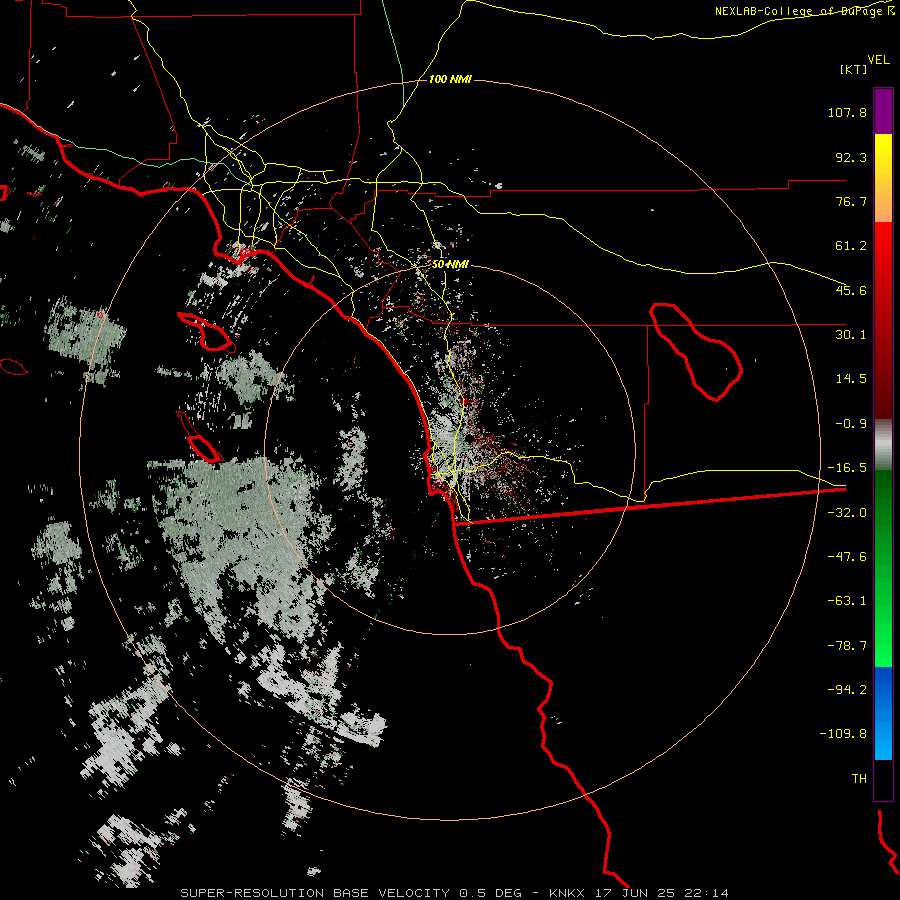Click the yellow-orange segment of the color bar
The height and width of the screenshot is (900, 900).
point(883,178)
